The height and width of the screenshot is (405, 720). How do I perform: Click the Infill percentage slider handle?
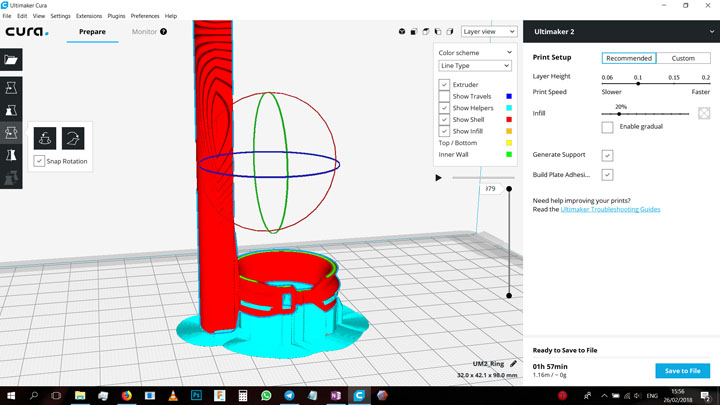coord(619,114)
